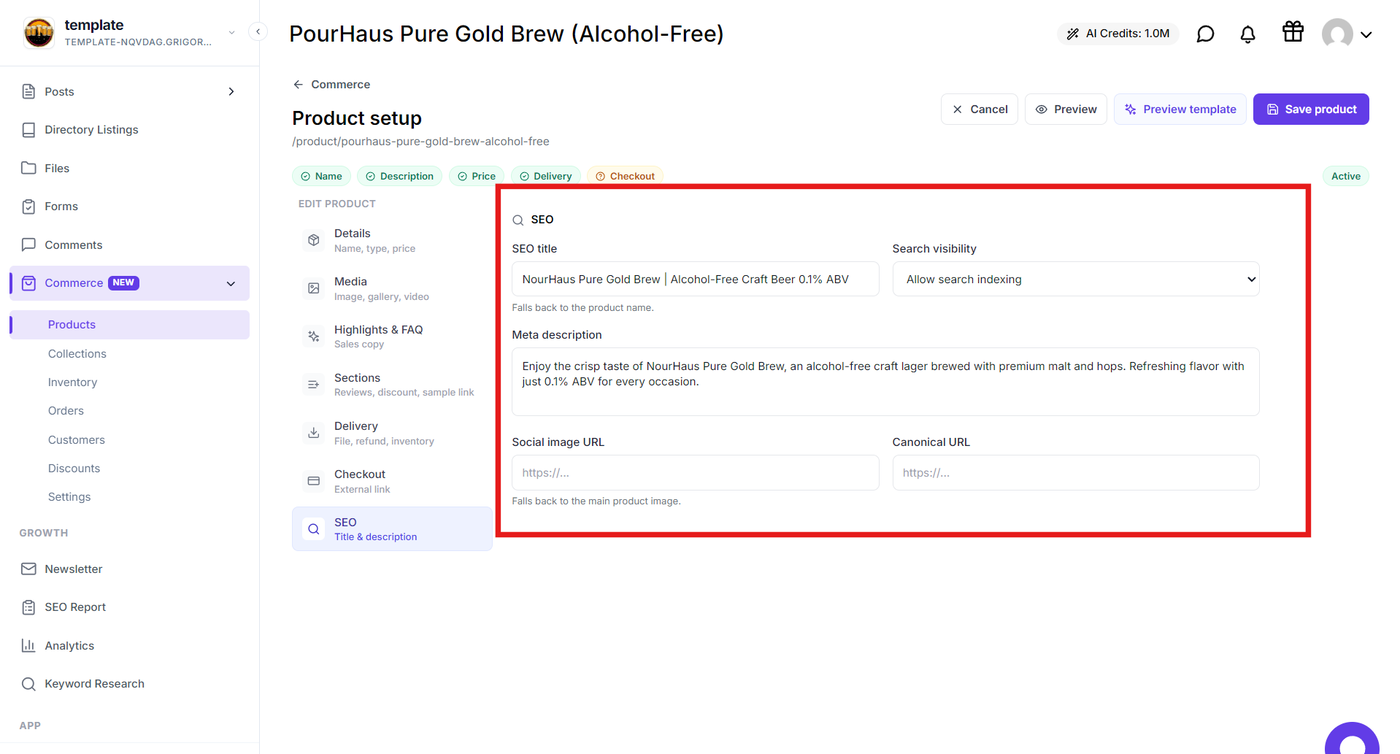Collapse the Commerce menu chevron
The width and height of the screenshot is (1400, 754).
(231, 284)
